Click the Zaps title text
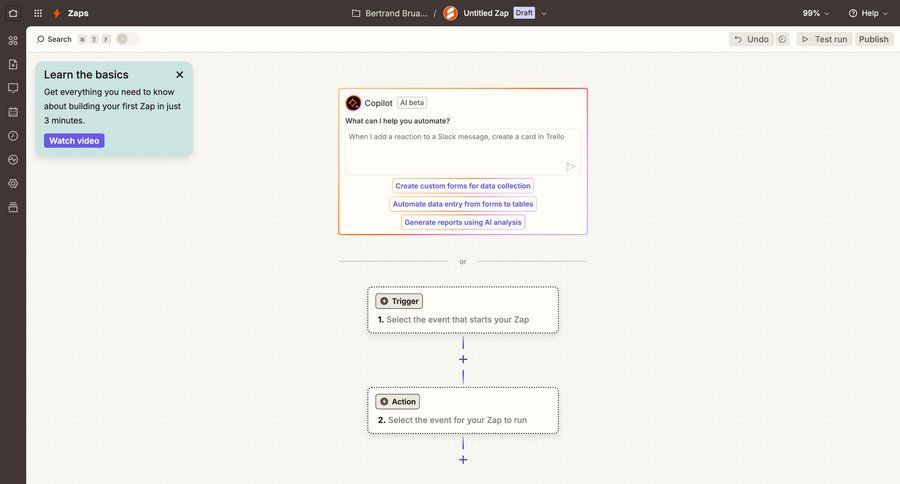This screenshot has width=900, height=484. click(78, 13)
